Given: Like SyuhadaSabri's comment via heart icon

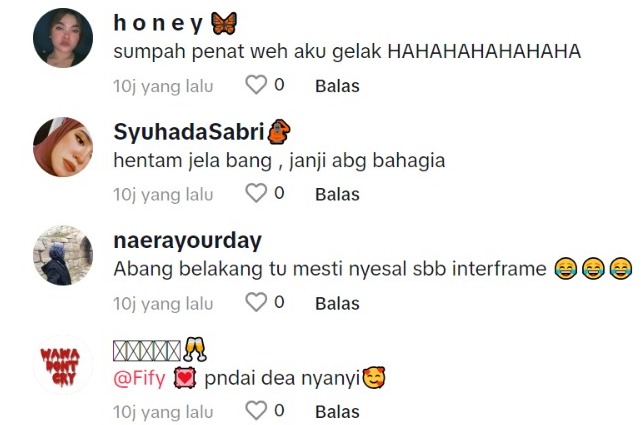Looking at the screenshot, I should tap(256, 193).
